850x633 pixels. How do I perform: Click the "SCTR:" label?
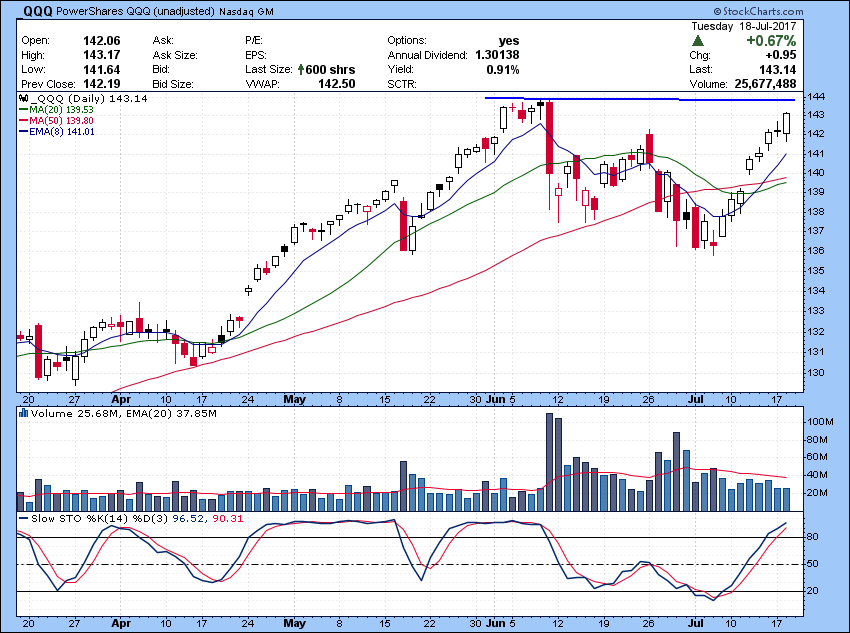[402, 84]
